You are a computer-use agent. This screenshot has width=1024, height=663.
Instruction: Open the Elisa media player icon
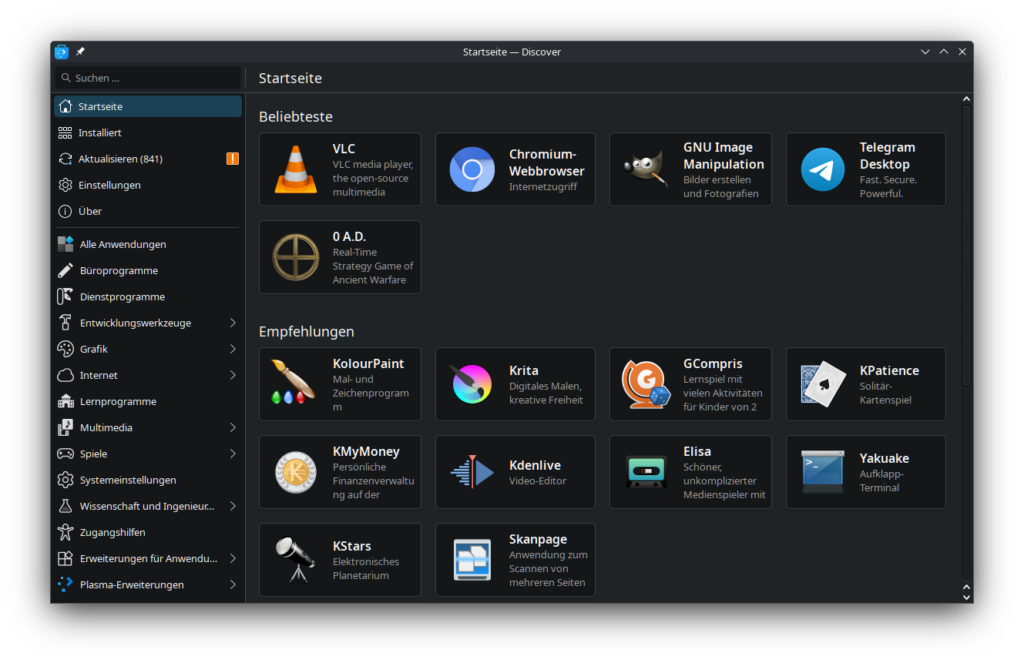coord(646,472)
